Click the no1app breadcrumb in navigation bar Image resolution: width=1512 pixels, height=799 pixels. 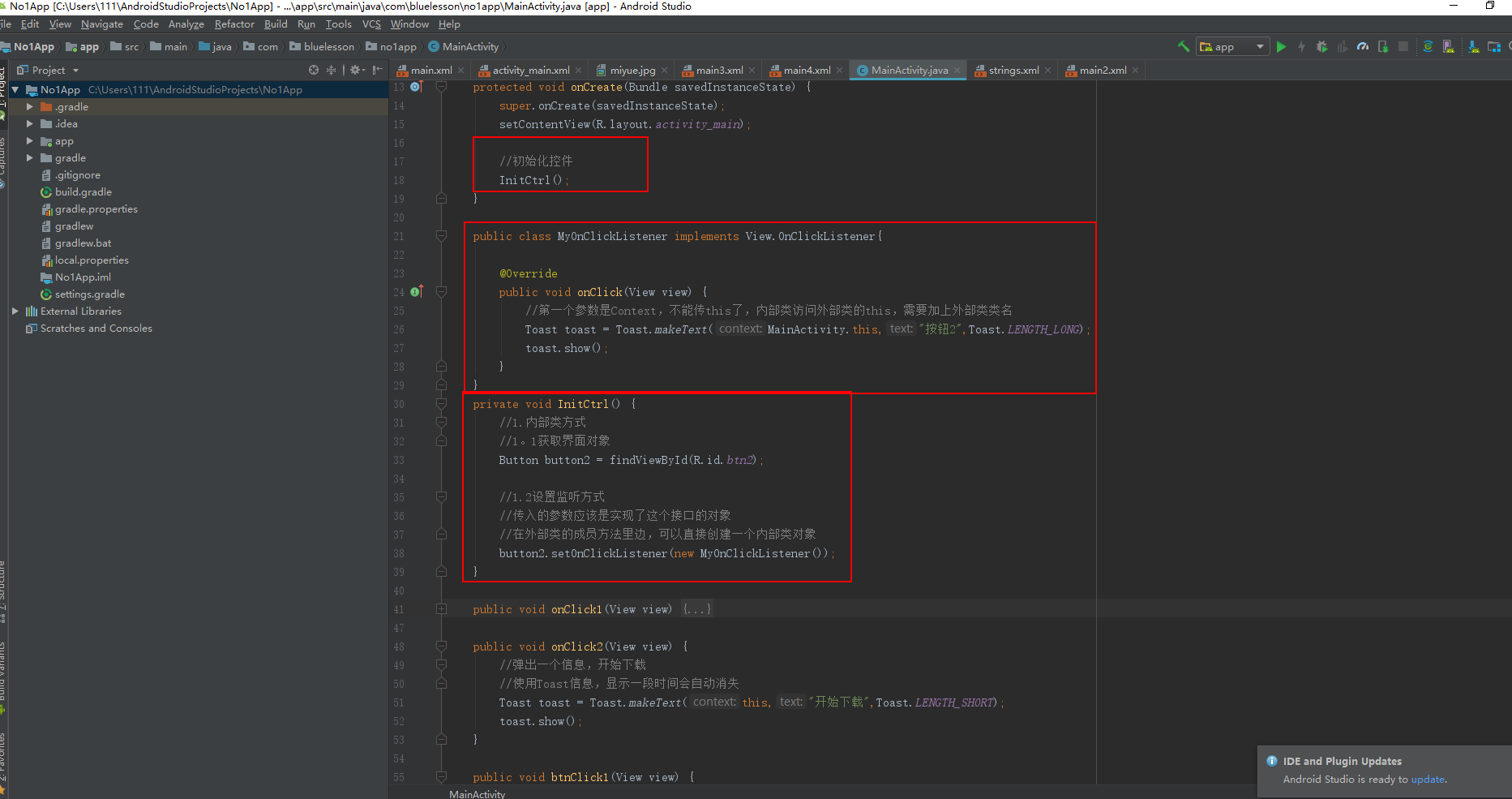(x=392, y=47)
